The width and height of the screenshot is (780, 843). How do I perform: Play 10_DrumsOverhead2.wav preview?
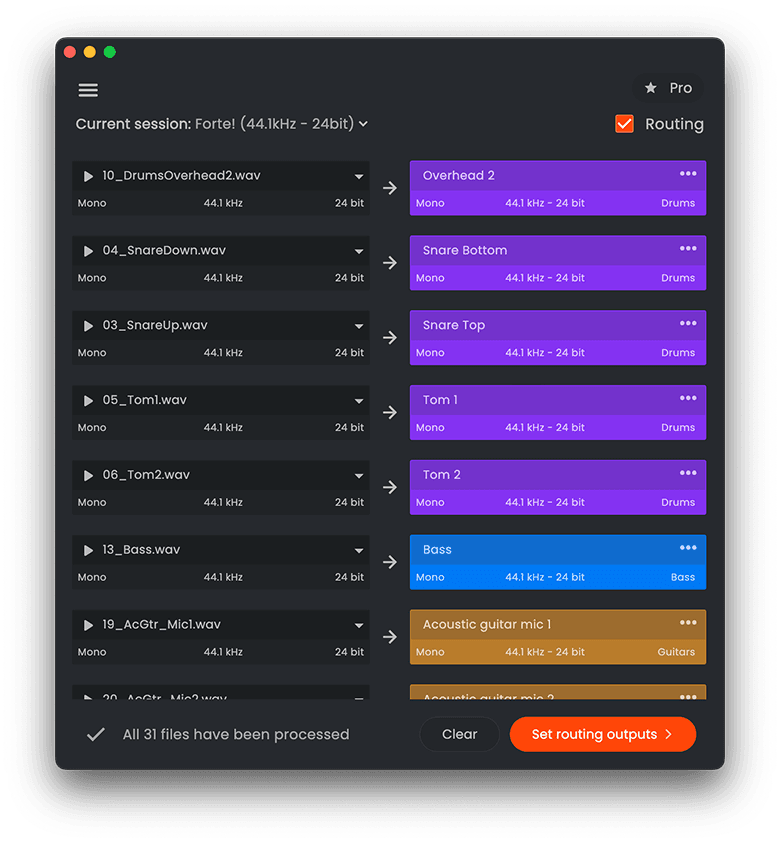coord(88,176)
